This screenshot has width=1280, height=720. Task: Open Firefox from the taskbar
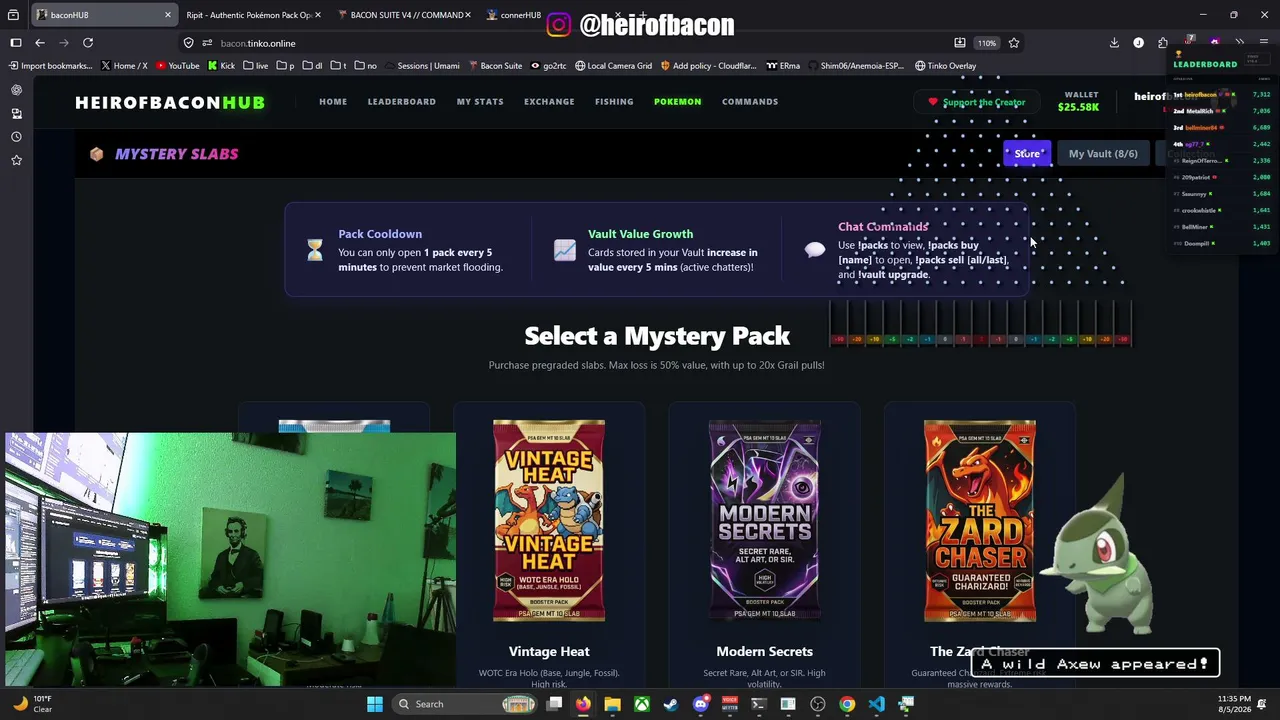583,704
